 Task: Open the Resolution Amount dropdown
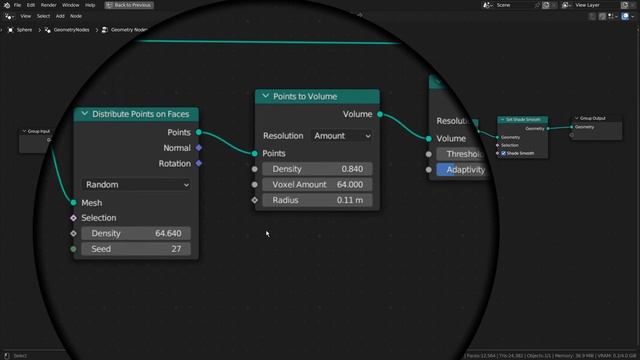tap(342, 136)
